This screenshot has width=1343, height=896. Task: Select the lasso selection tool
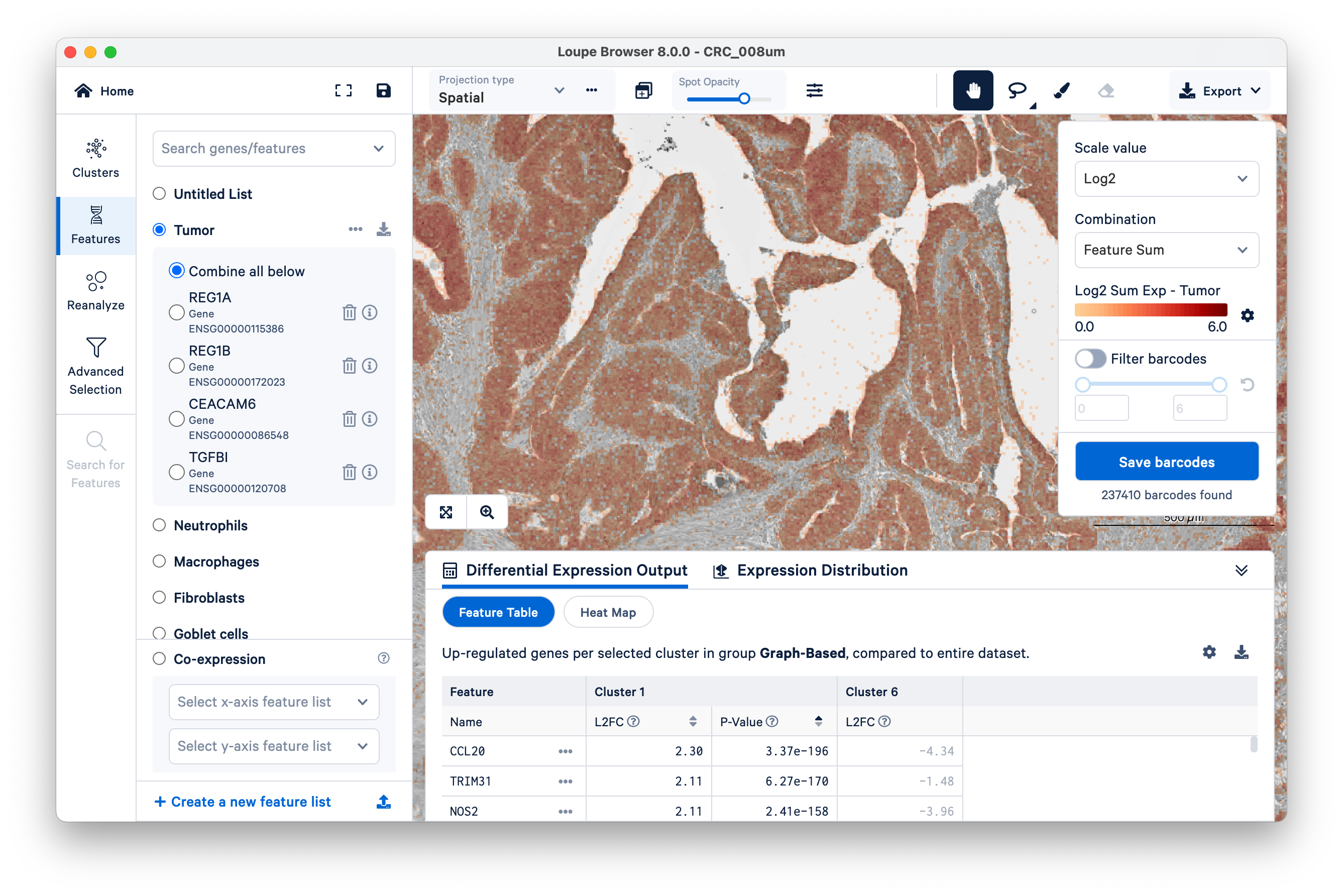click(x=1017, y=90)
